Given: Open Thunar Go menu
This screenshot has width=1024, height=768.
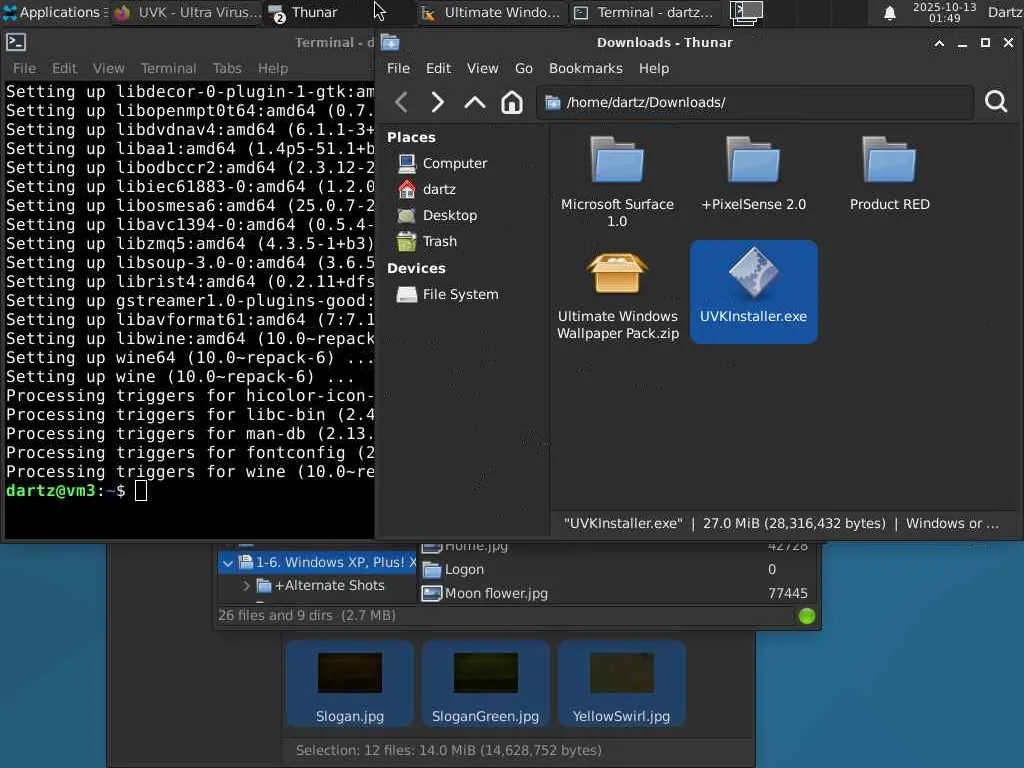Looking at the screenshot, I should tap(523, 69).
